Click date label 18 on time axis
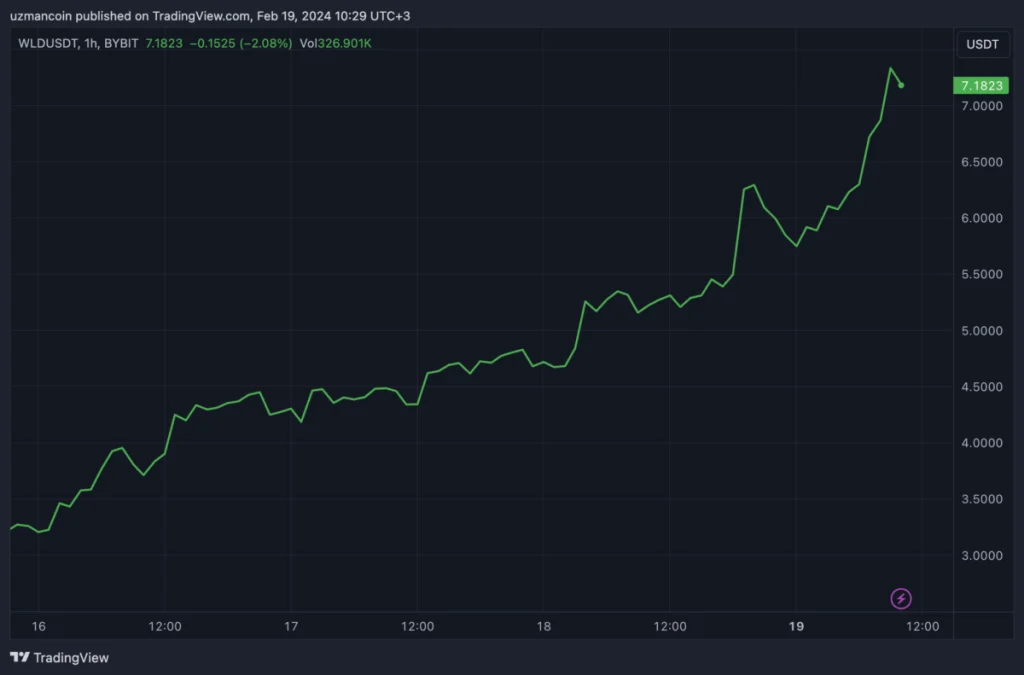Viewport: 1024px width, 675px height. coord(544,627)
